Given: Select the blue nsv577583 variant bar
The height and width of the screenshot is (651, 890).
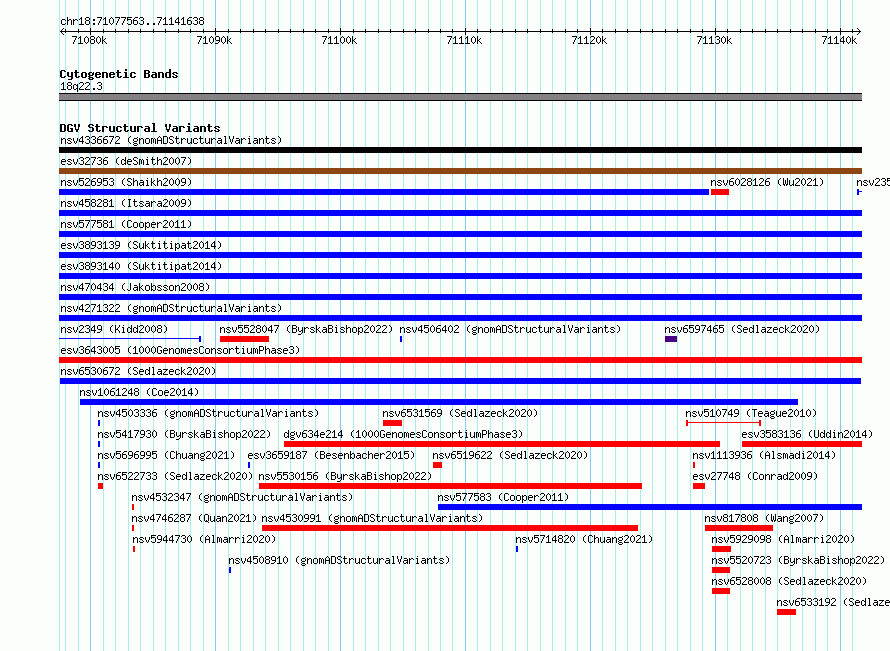Looking at the screenshot, I should click(x=650, y=507).
